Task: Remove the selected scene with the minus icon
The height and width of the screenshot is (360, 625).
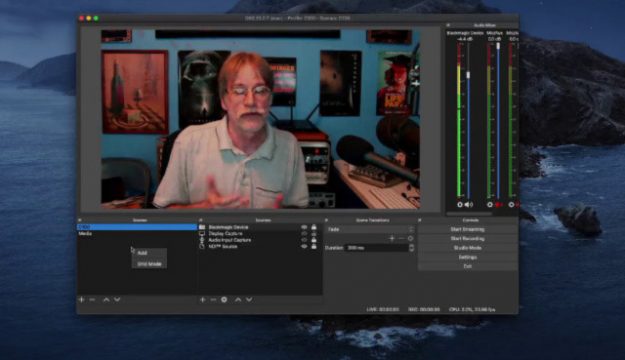Action: (92, 299)
